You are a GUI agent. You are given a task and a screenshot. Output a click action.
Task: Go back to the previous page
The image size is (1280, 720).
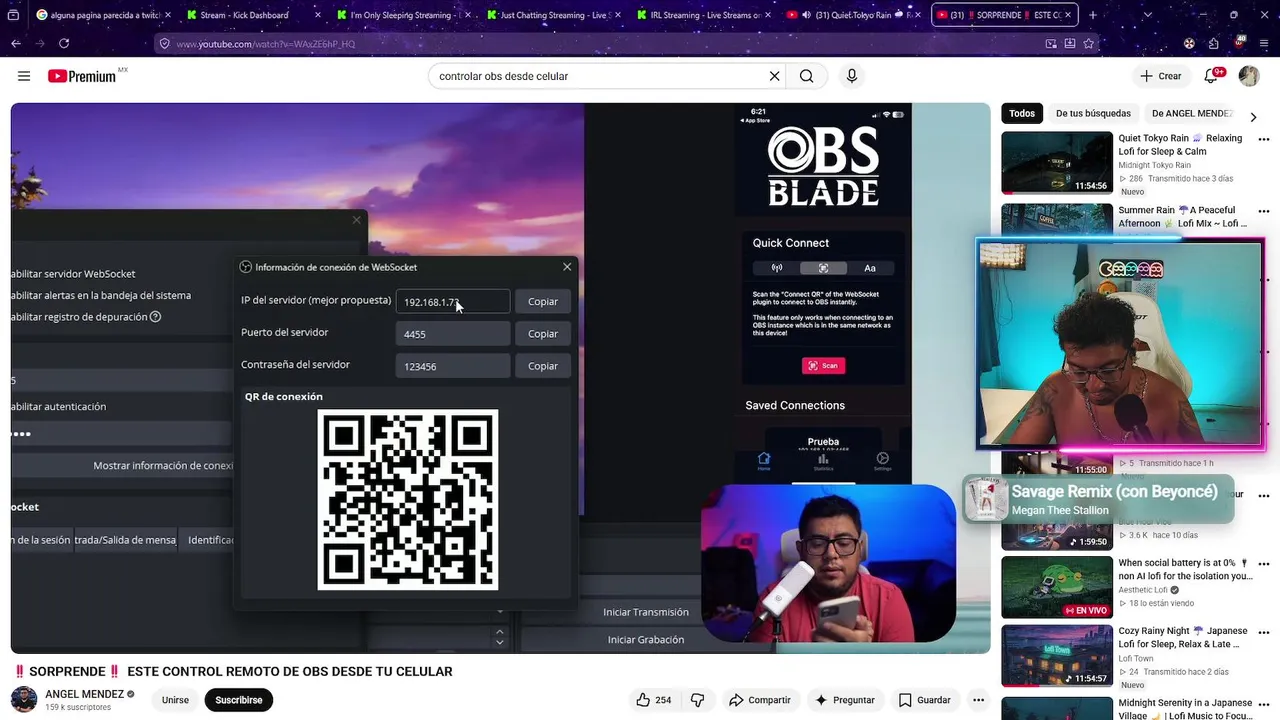coord(16,44)
